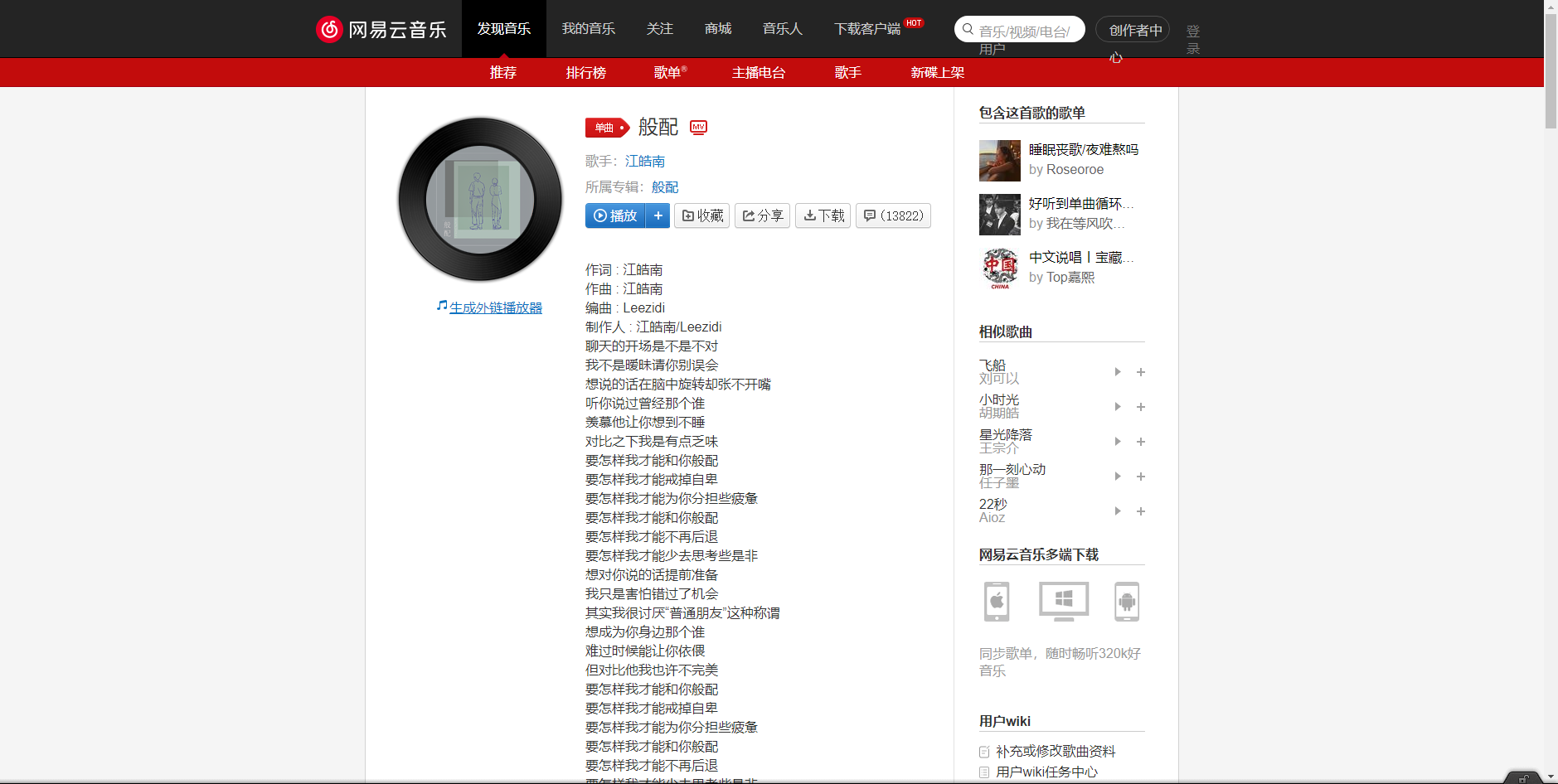Click 生成外链播放器 link
Image resolution: width=1558 pixels, height=784 pixels.
(495, 307)
